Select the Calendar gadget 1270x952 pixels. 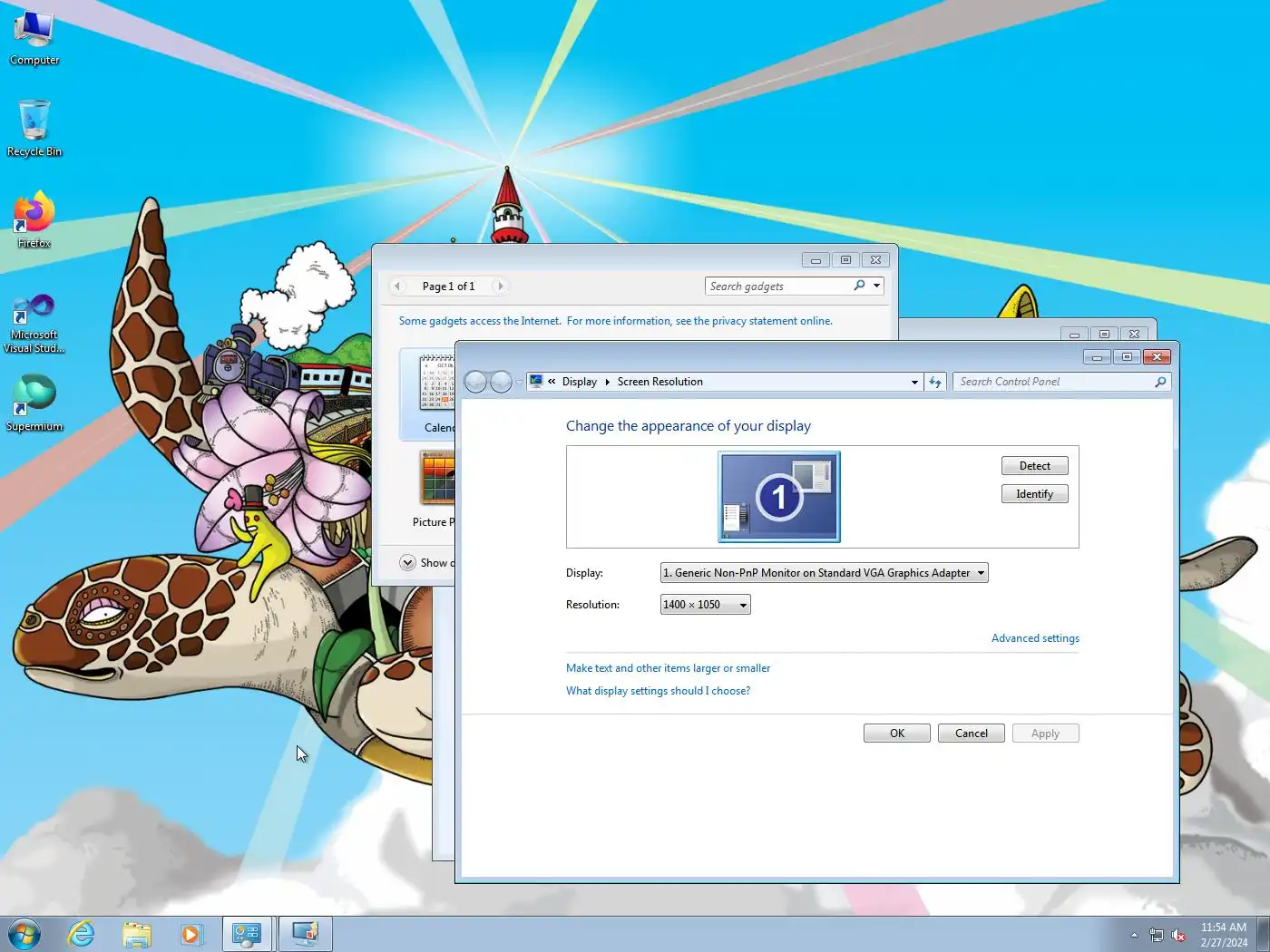click(428, 394)
